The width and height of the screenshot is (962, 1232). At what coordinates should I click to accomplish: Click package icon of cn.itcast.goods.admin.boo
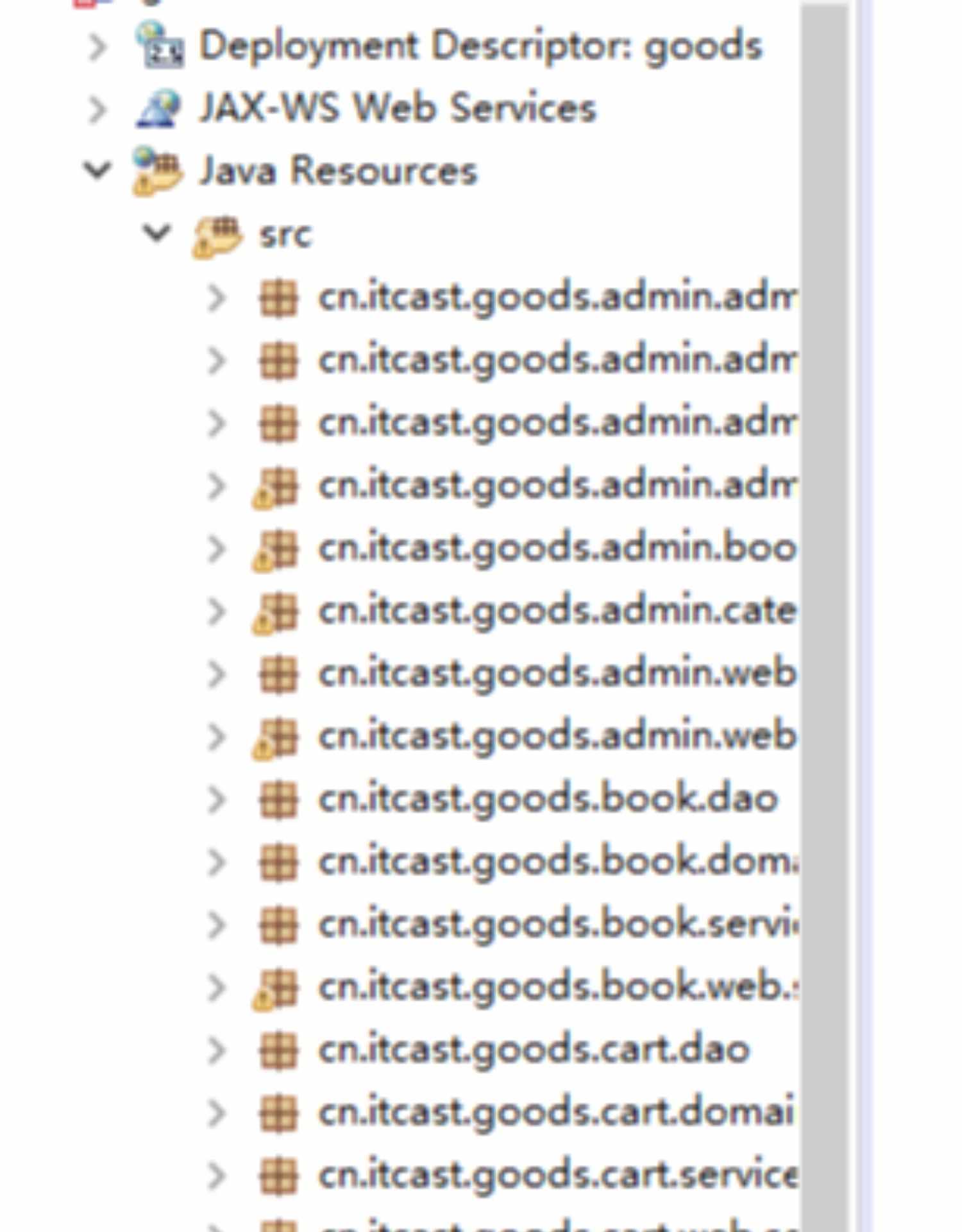click(x=276, y=550)
